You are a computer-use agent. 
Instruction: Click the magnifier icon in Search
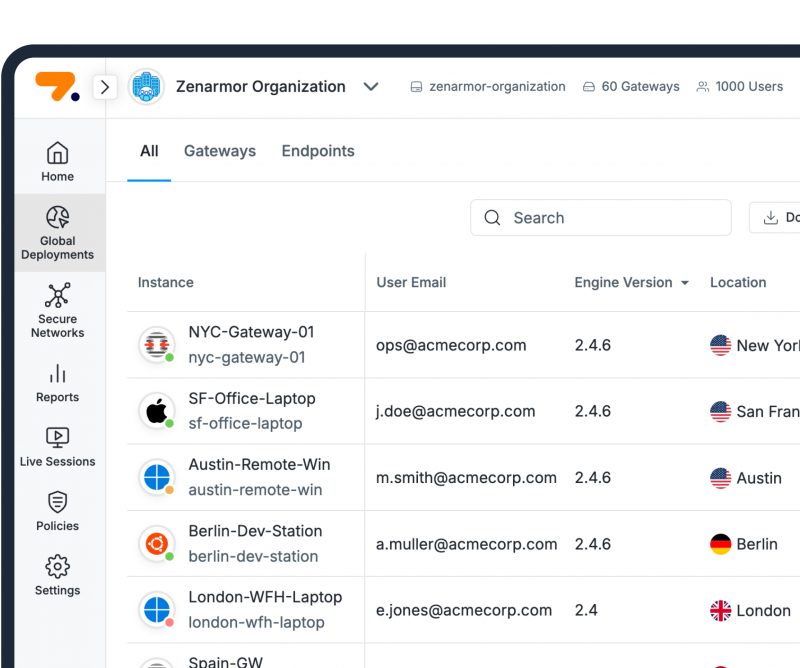(x=492, y=218)
